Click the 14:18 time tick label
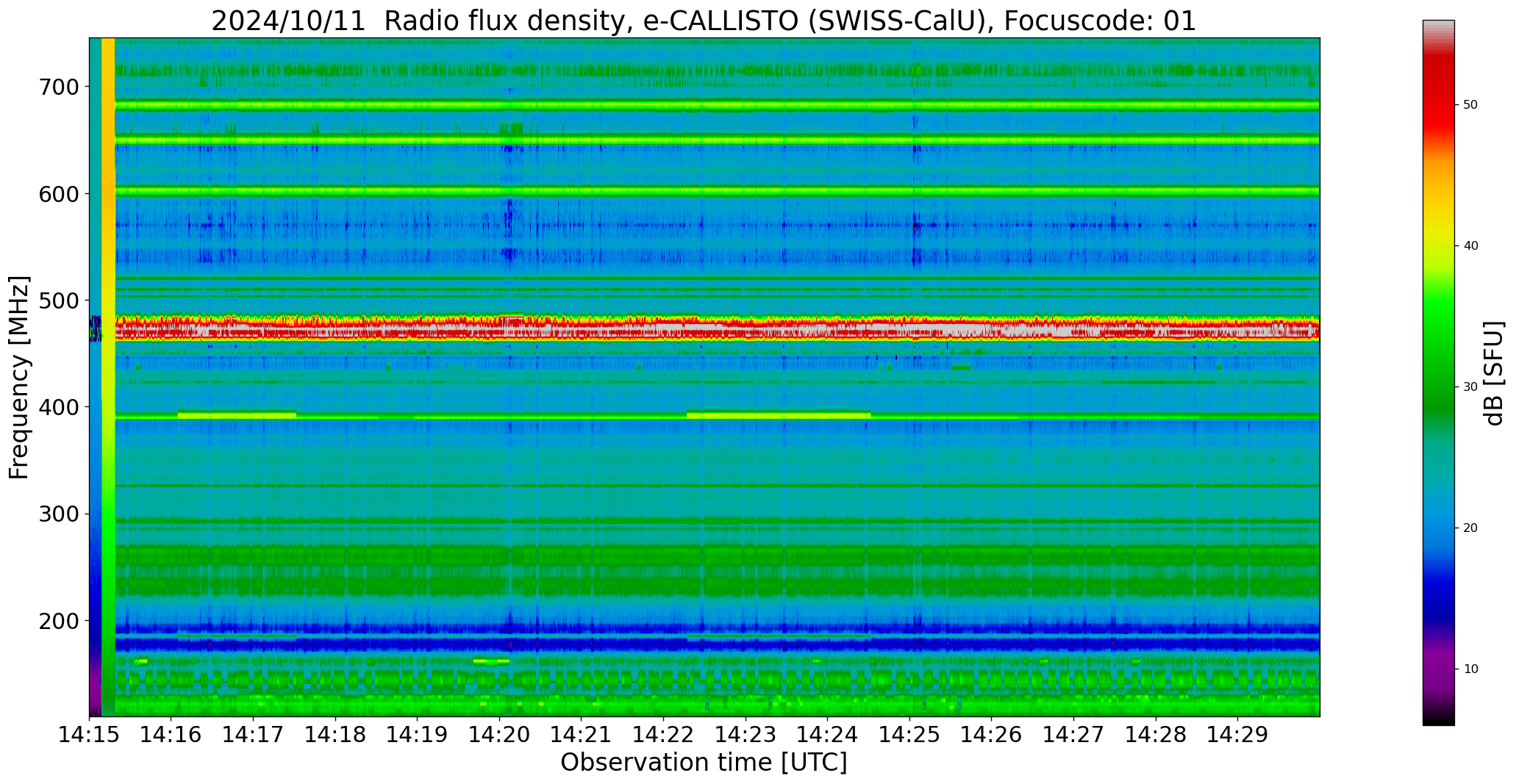Image resolution: width=1516 pixels, height=784 pixels. coord(335,734)
